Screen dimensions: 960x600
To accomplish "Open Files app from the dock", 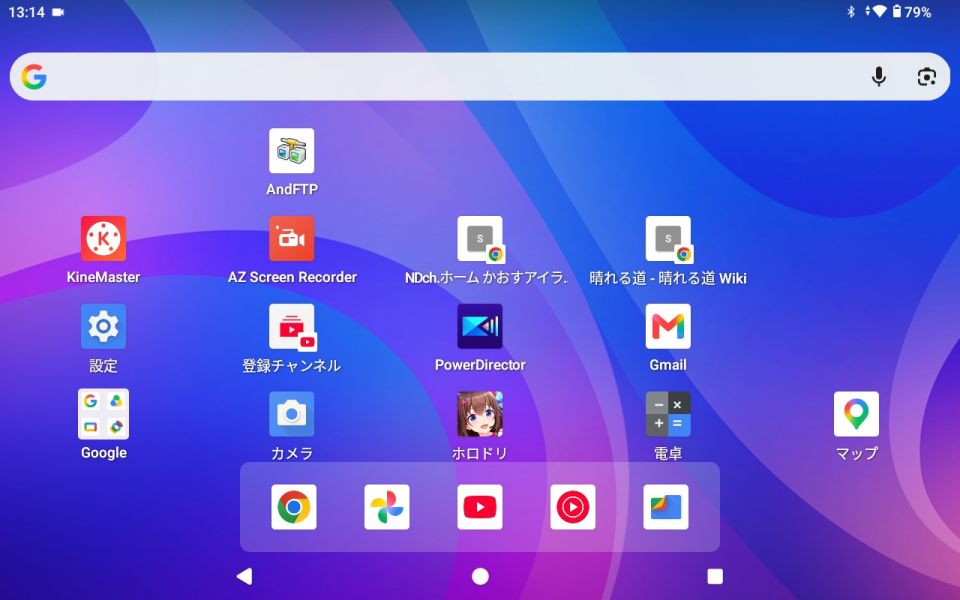I will click(666, 507).
